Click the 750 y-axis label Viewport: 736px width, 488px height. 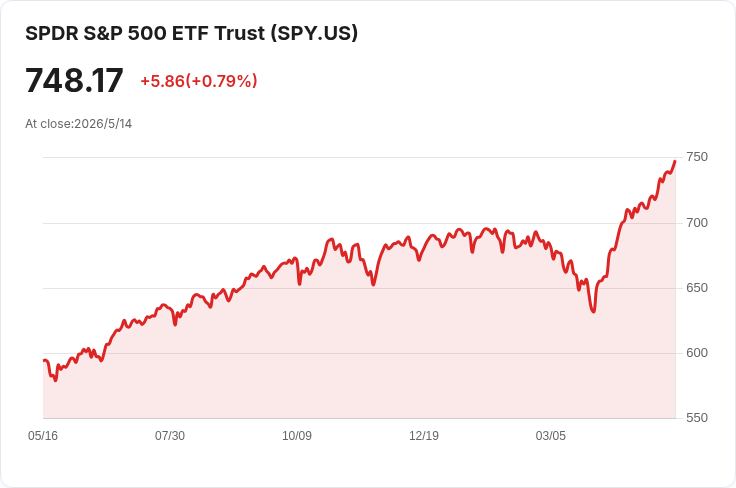pos(697,157)
